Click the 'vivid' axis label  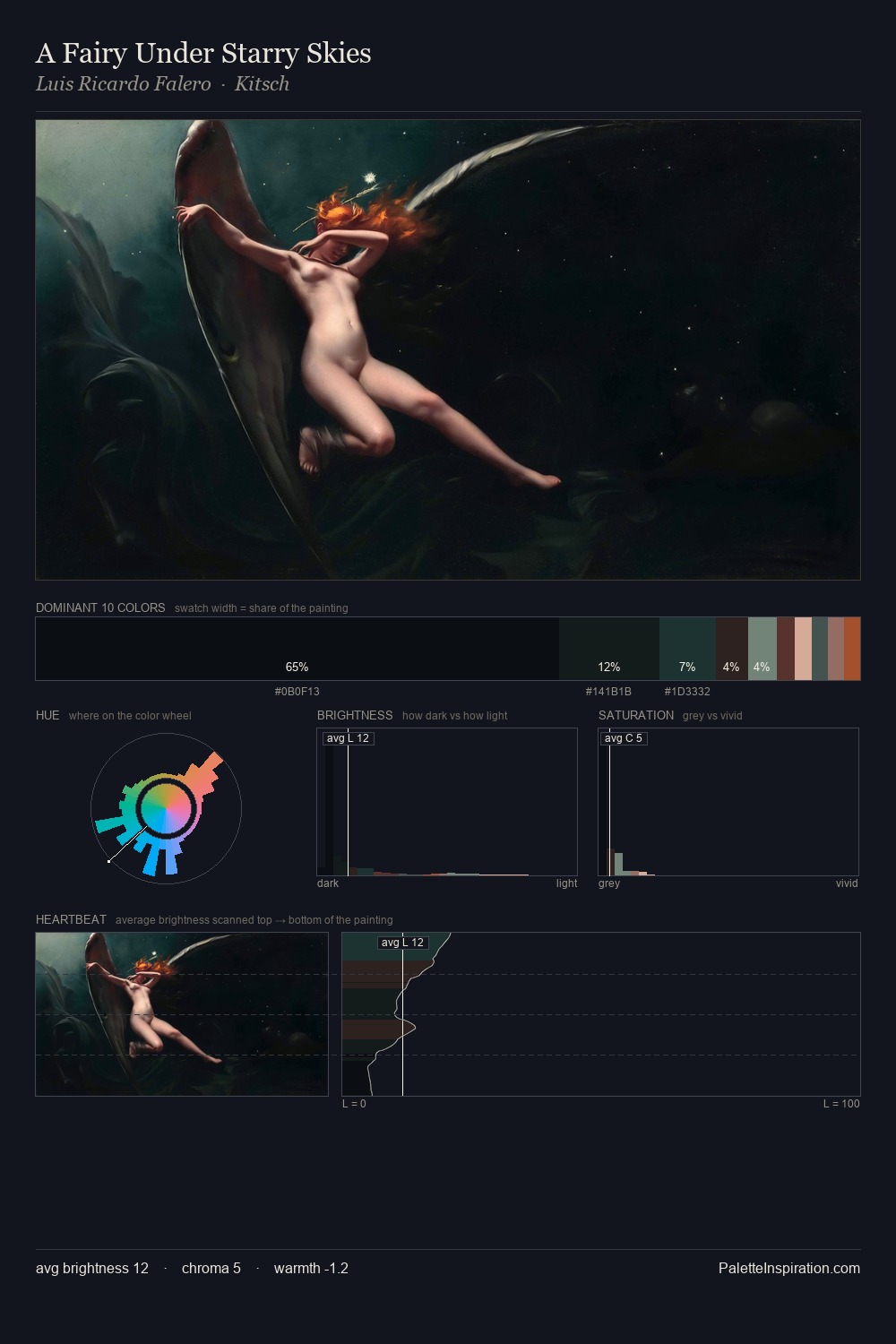[x=847, y=883]
